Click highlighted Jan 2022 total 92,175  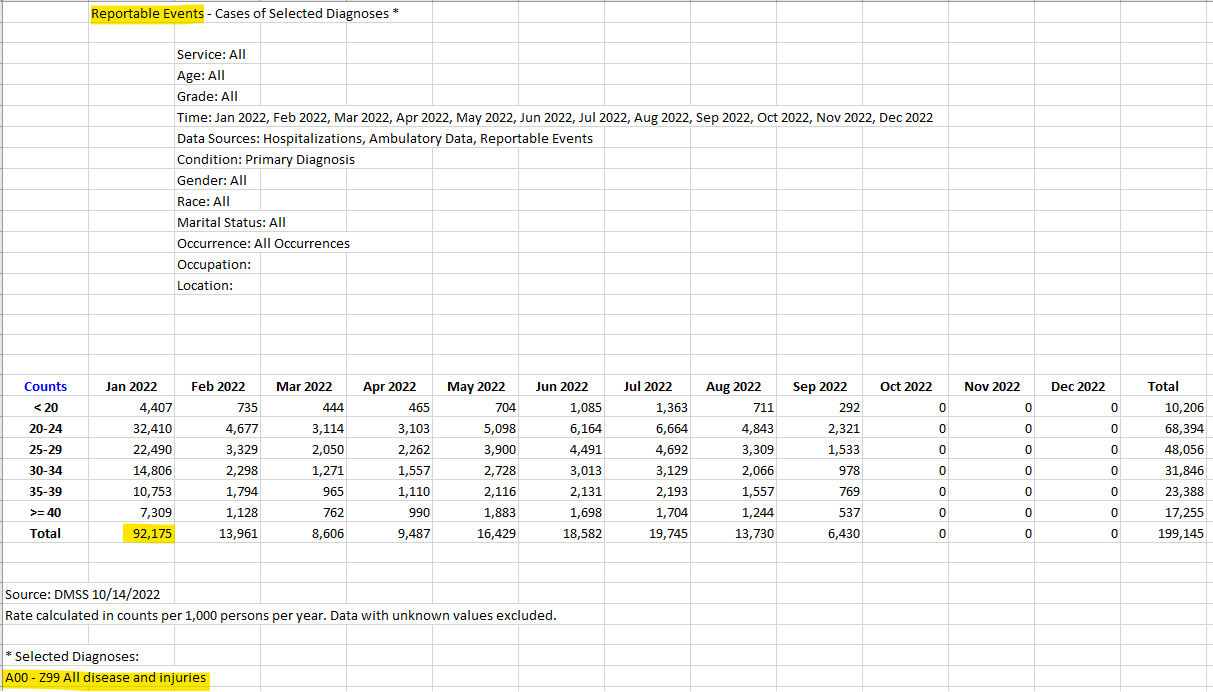[x=148, y=533]
